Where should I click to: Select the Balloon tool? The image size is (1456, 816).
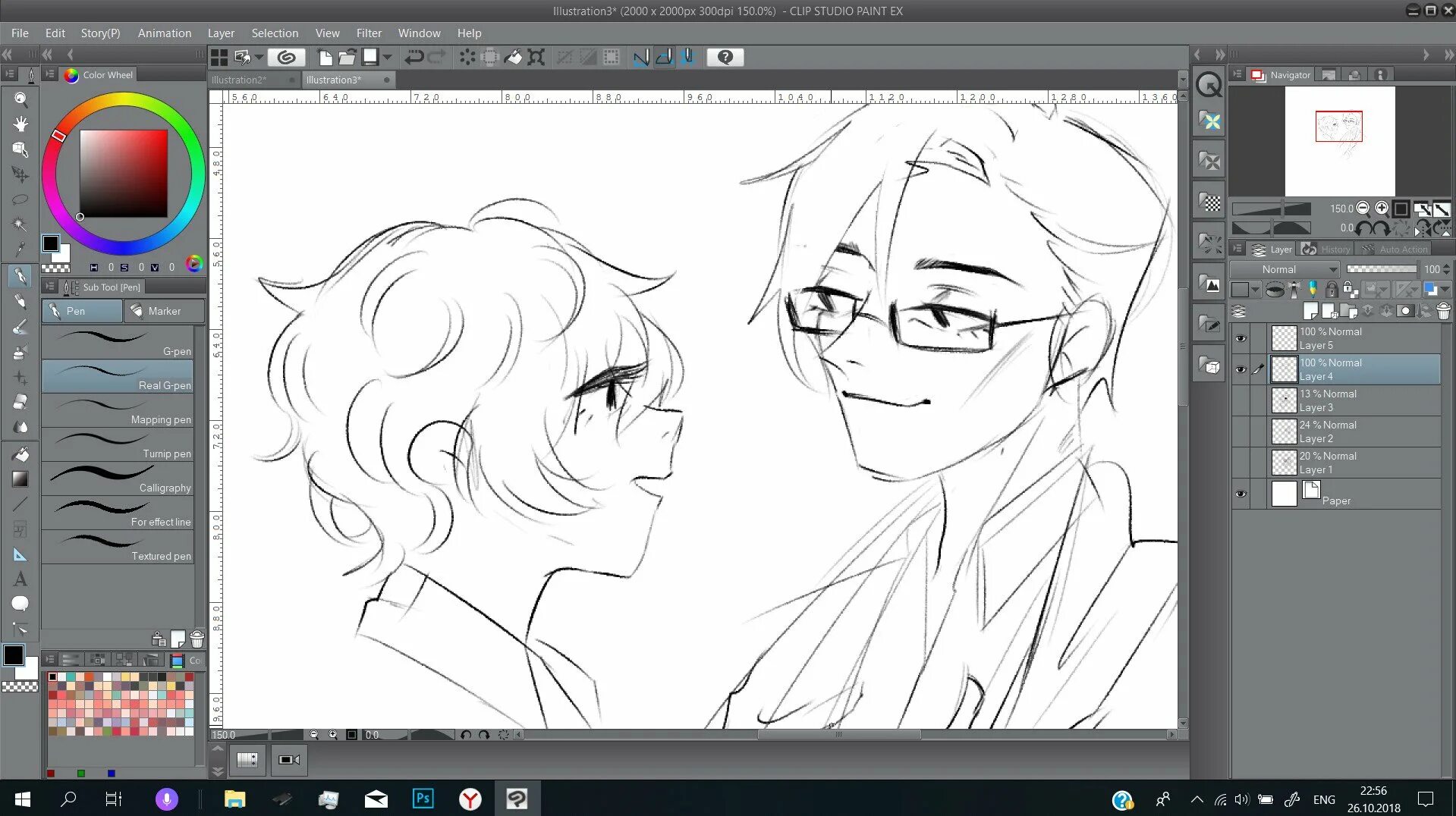[x=20, y=604]
